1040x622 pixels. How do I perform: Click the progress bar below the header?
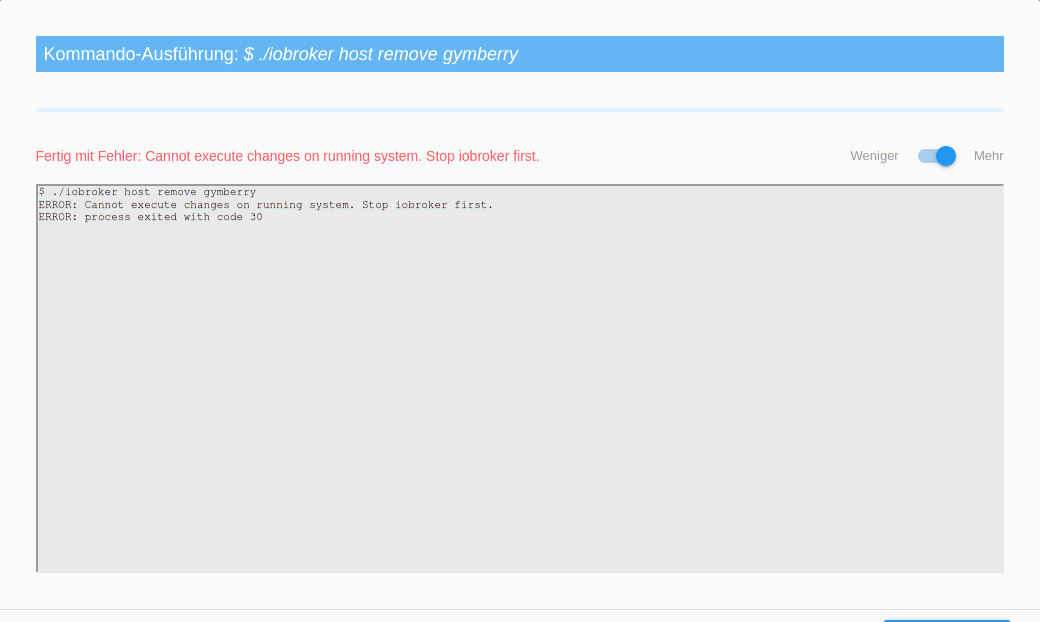520,106
